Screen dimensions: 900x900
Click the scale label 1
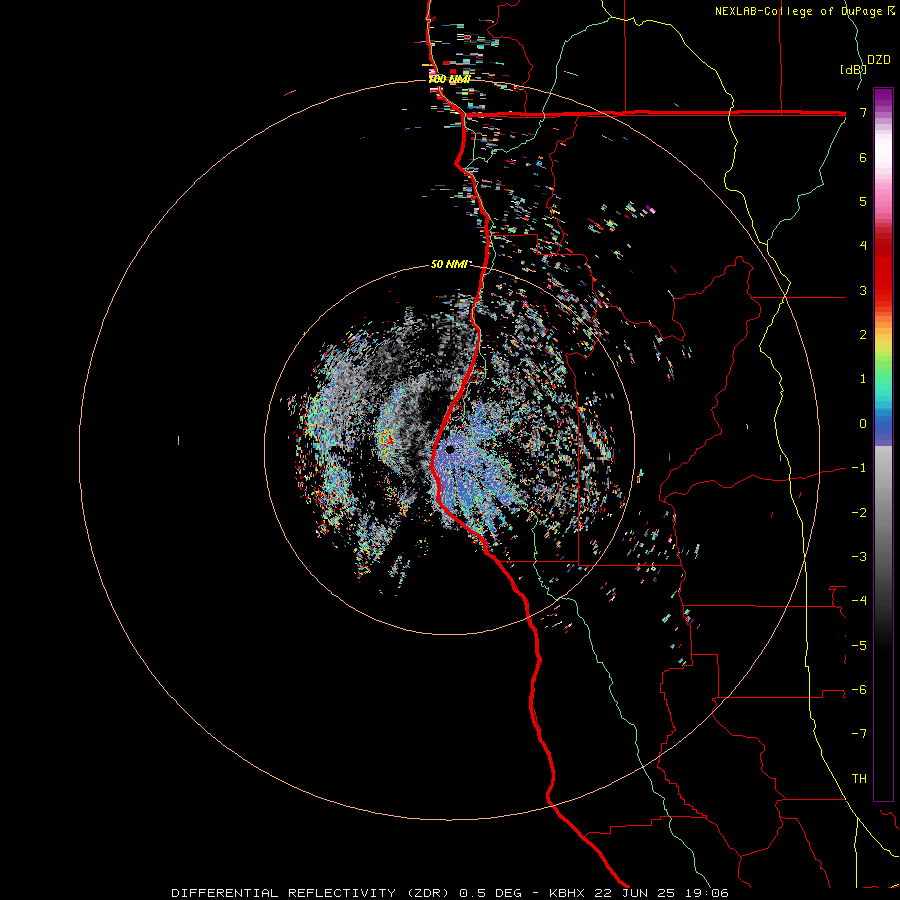click(863, 379)
